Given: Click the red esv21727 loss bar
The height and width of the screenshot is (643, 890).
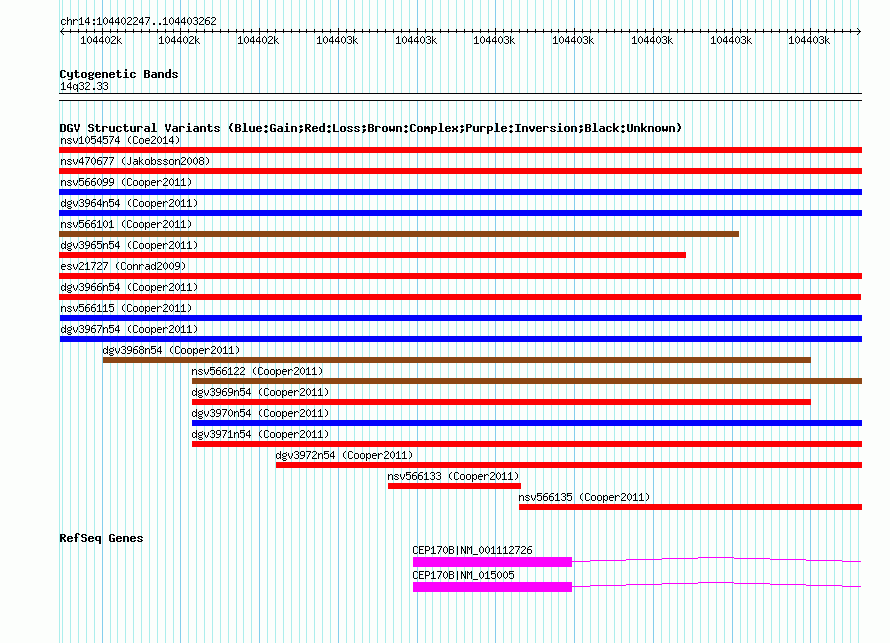Looking at the screenshot, I should (460, 276).
